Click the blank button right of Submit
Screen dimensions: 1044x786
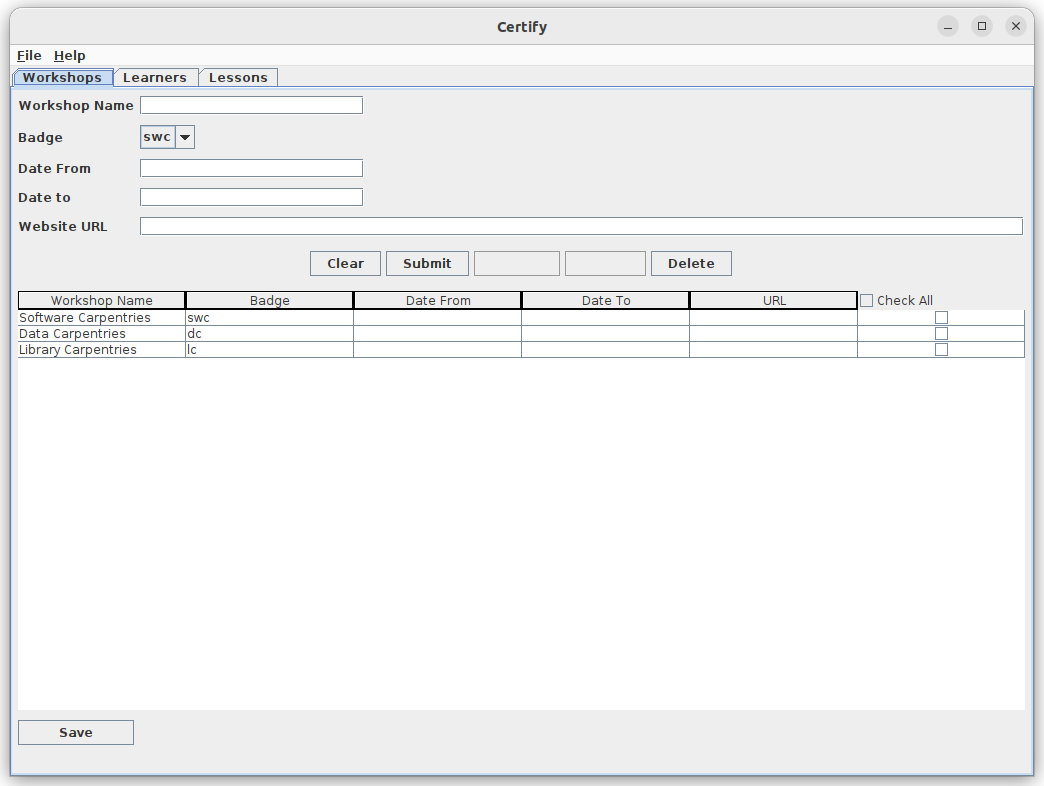coord(517,264)
